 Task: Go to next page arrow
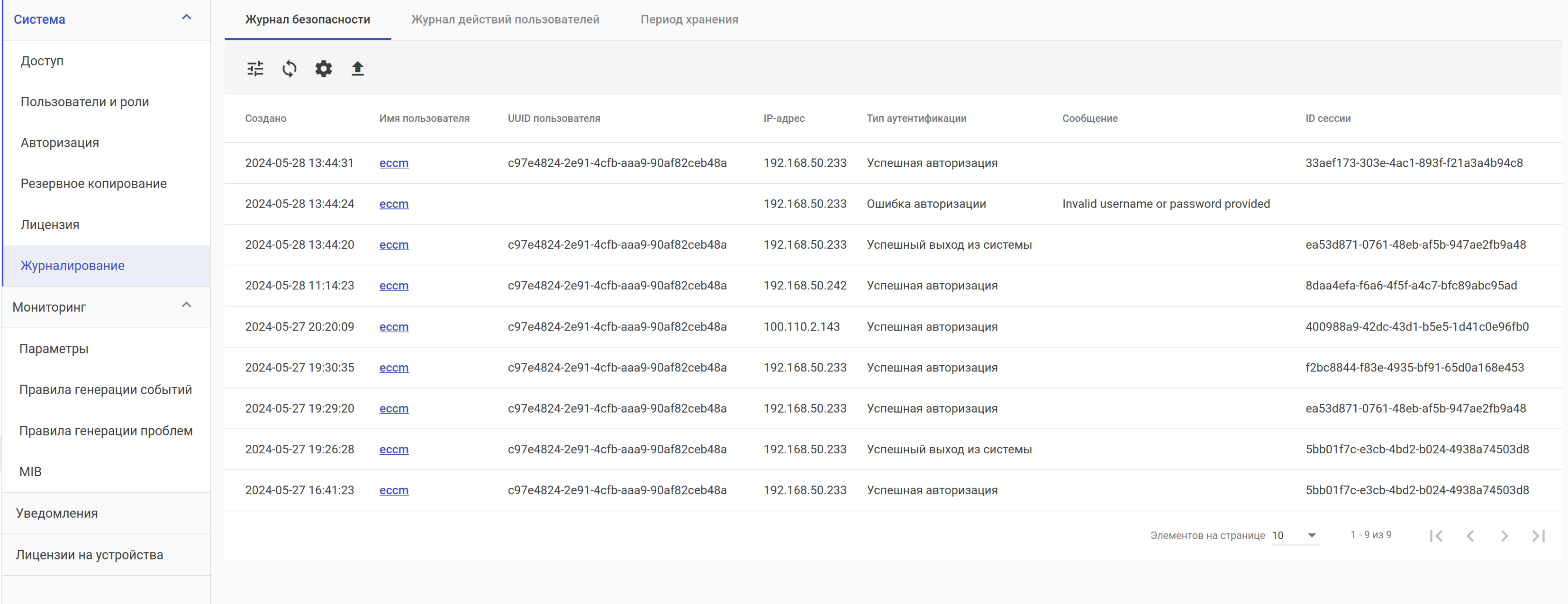click(x=1504, y=536)
